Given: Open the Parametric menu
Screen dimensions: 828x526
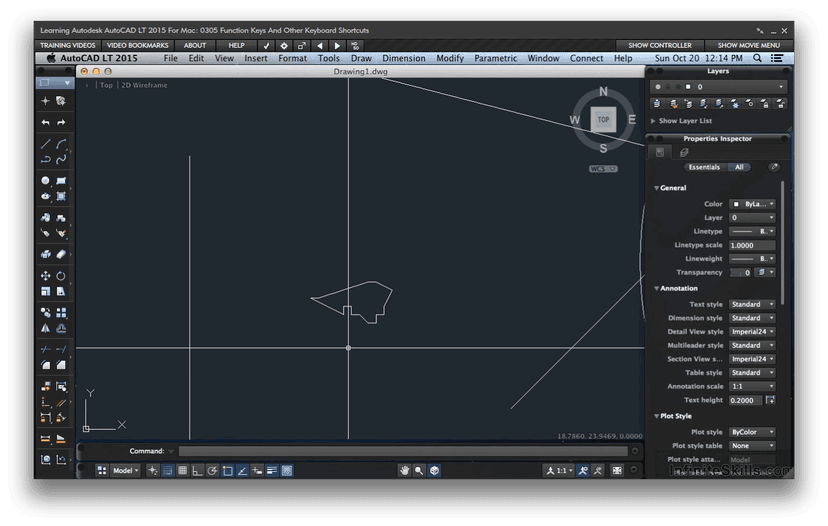Looking at the screenshot, I should pyautogui.click(x=495, y=58).
